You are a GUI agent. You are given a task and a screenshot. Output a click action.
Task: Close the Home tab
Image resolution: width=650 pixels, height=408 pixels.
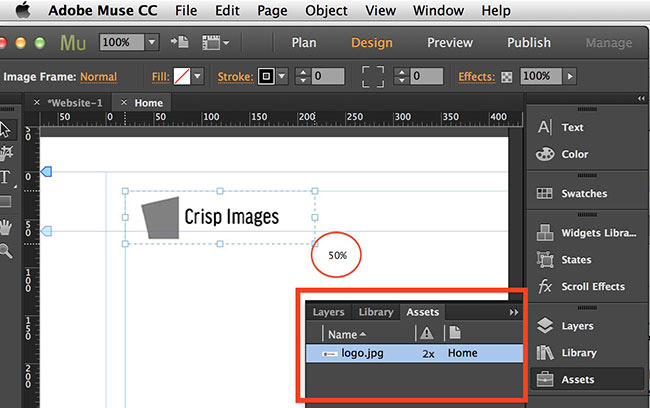[x=124, y=102]
